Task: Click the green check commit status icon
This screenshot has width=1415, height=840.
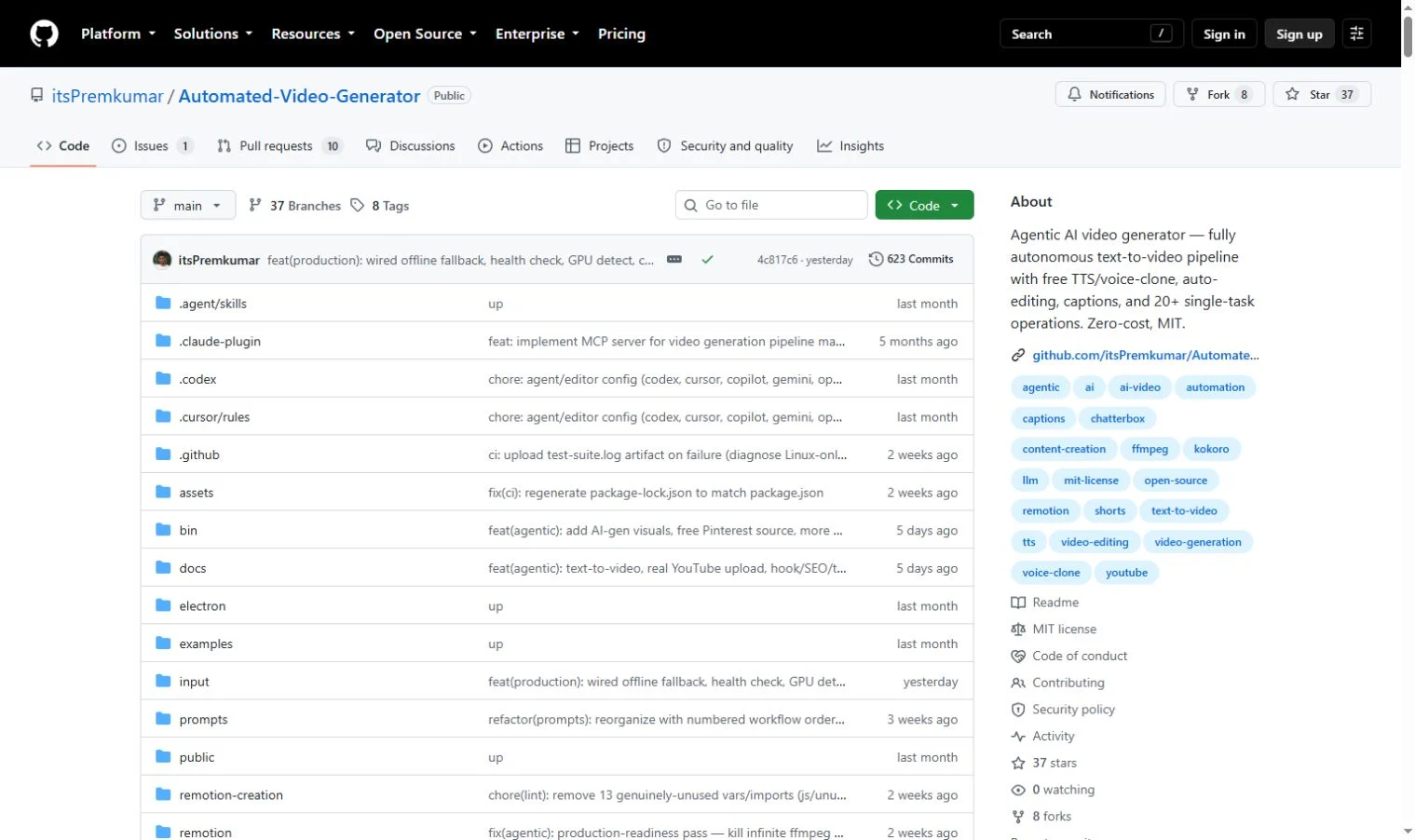Action: (x=707, y=260)
